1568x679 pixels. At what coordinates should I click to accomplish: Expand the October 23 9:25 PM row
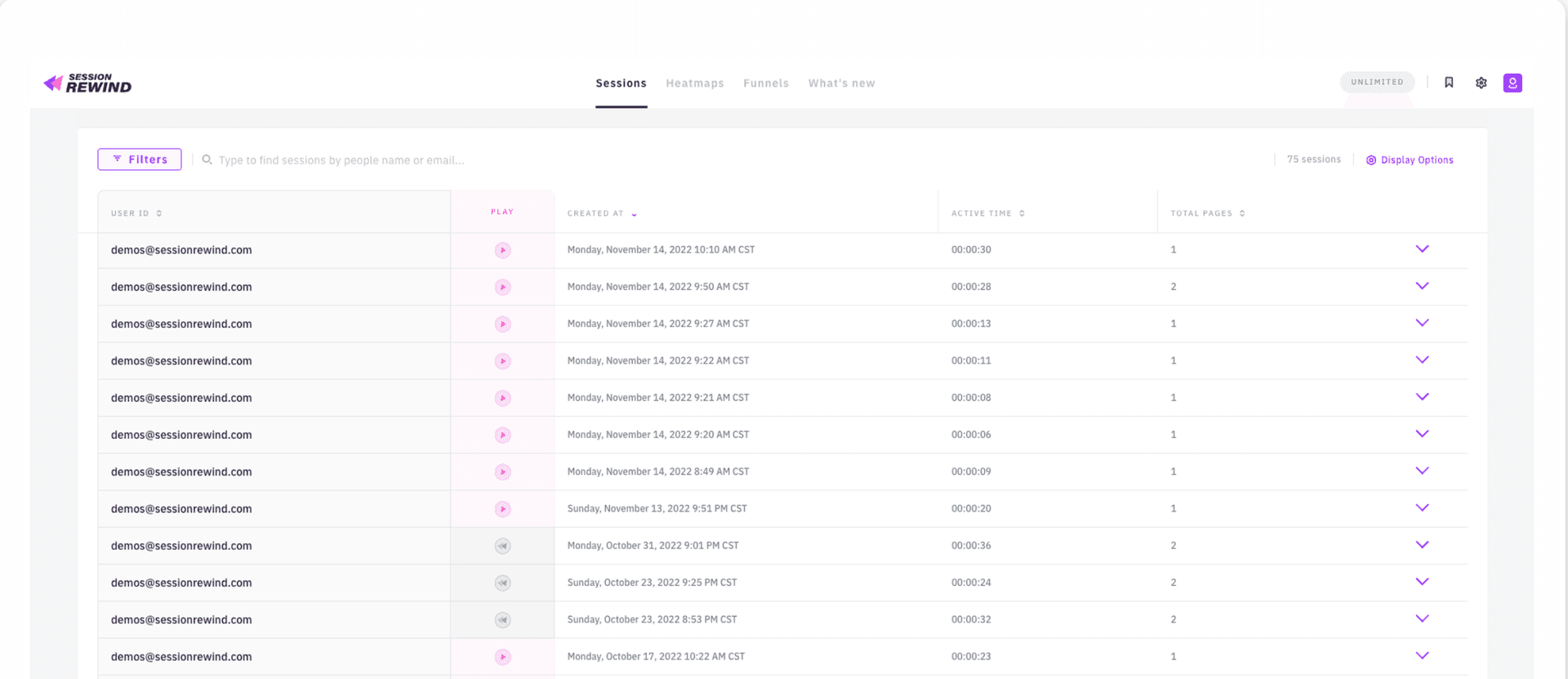tap(1422, 582)
